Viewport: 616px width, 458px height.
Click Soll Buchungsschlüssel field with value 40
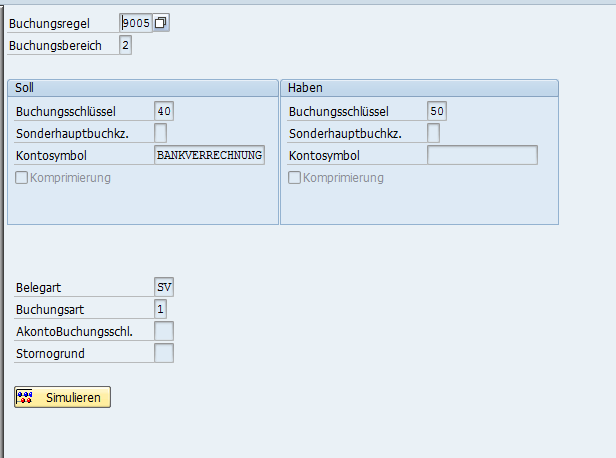tap(165, 111)
